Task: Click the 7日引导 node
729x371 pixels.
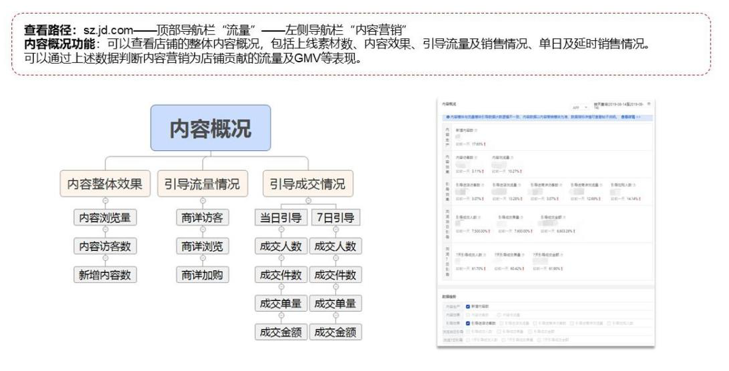Action: pyautogui.click(x=335, y=218)
